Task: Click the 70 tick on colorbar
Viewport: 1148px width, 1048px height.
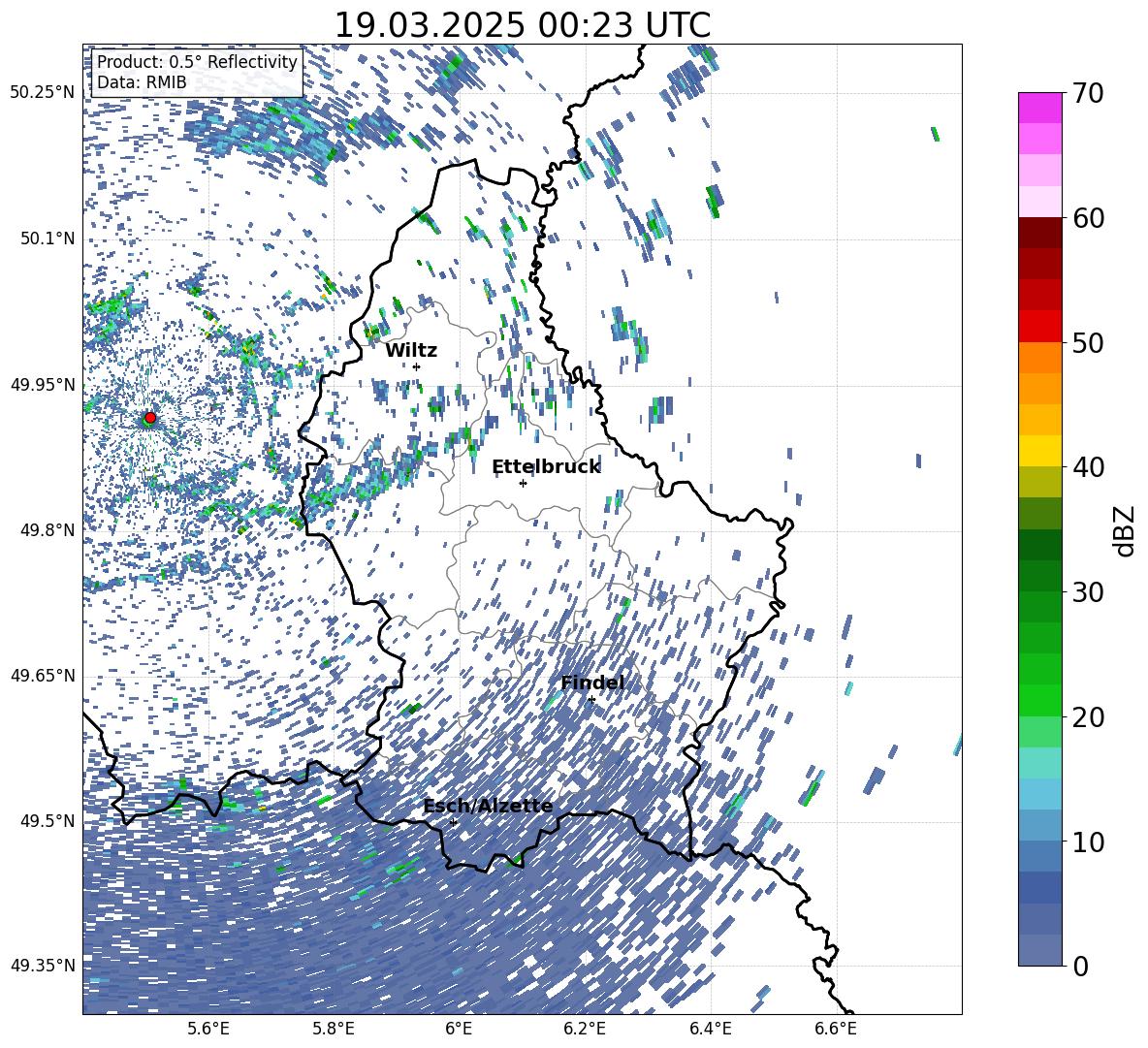Action: click(1088, 93)
